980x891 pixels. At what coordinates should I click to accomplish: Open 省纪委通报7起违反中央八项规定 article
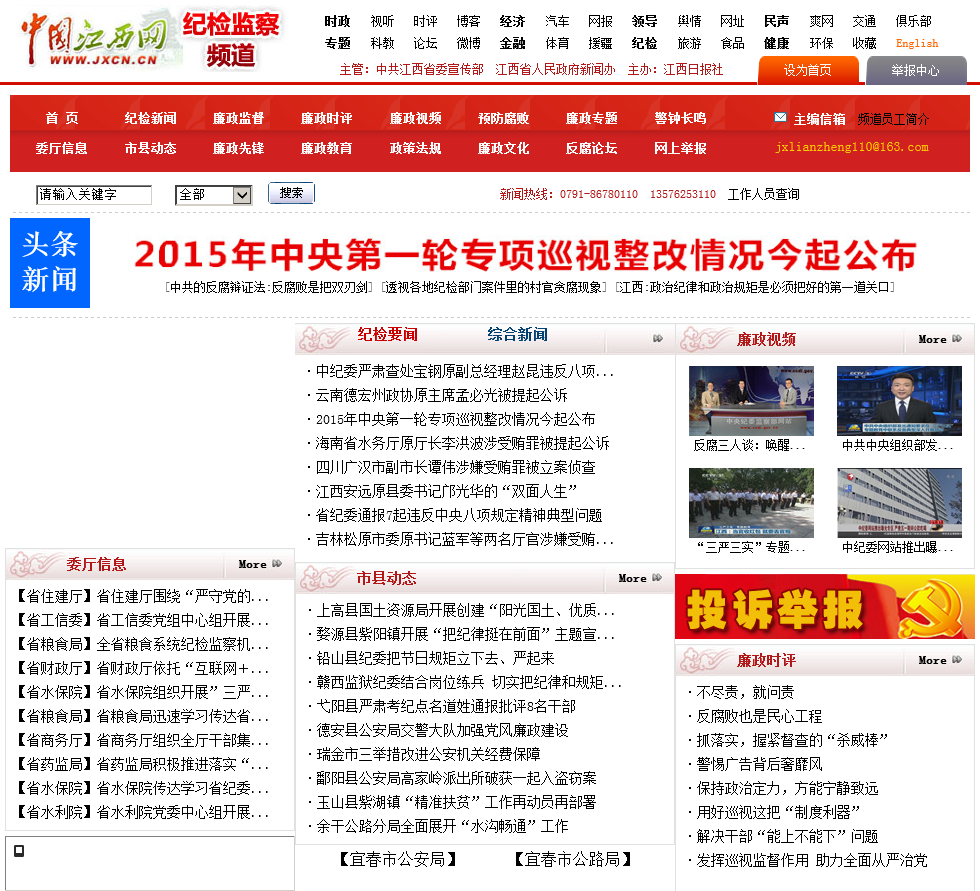pyautogui.click(x=459, y=515)
